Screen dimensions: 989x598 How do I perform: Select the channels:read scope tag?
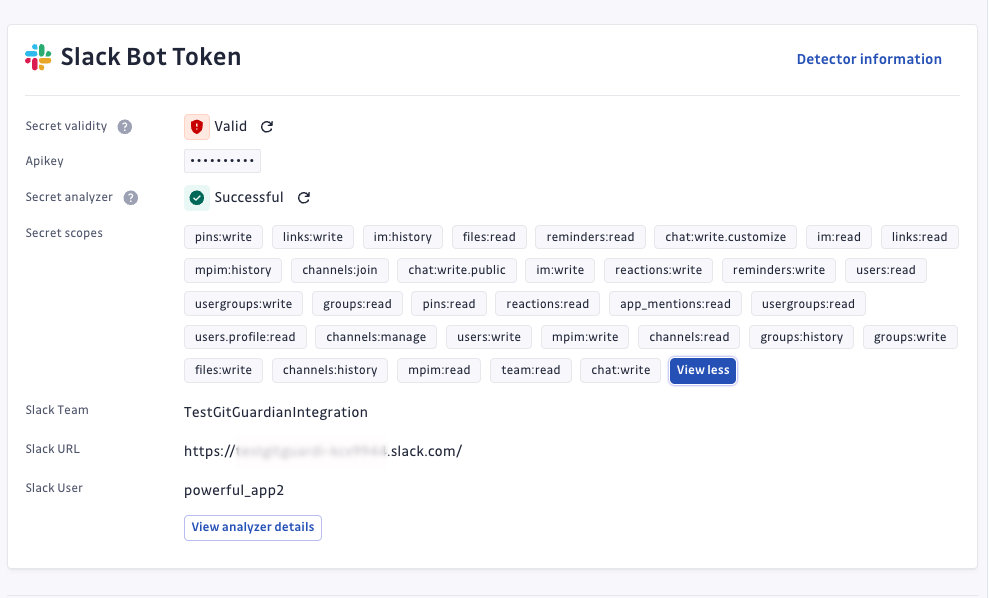tap(689, 337)
